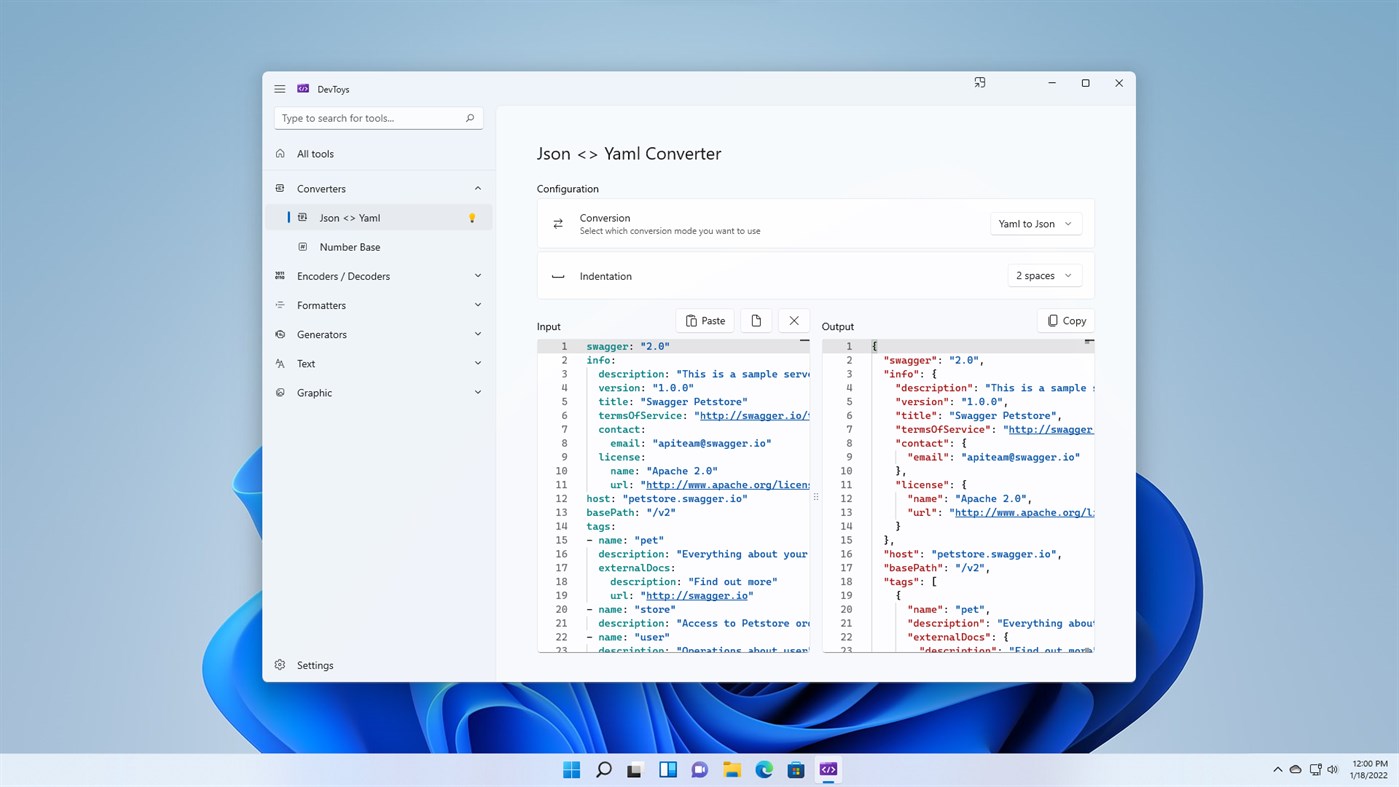This screenshot has width=1399, height=787.
Task: Open a file into the Input editor
Action: [756, 320]
